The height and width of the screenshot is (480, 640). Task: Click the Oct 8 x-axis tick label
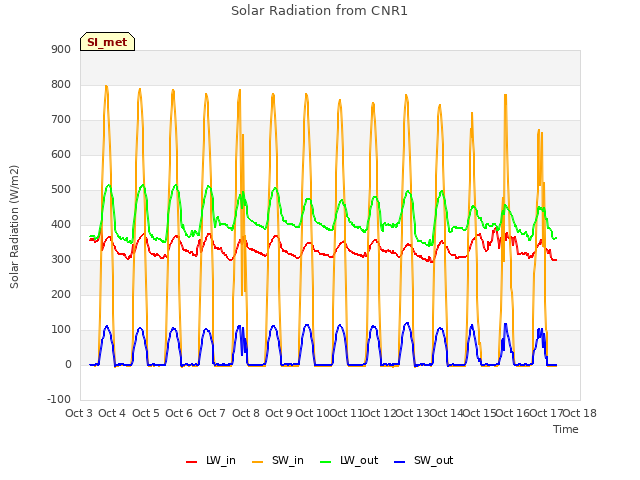246,413
